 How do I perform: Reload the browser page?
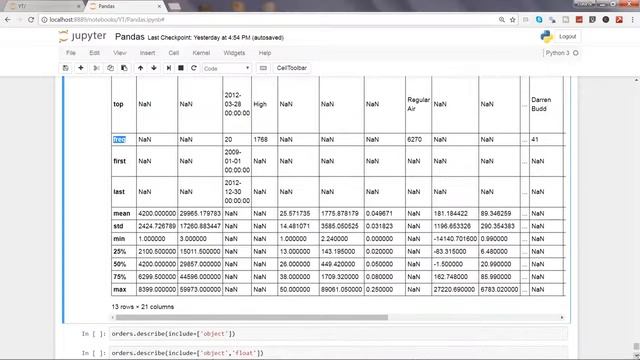pyautogui.click(x=31, y=20)
